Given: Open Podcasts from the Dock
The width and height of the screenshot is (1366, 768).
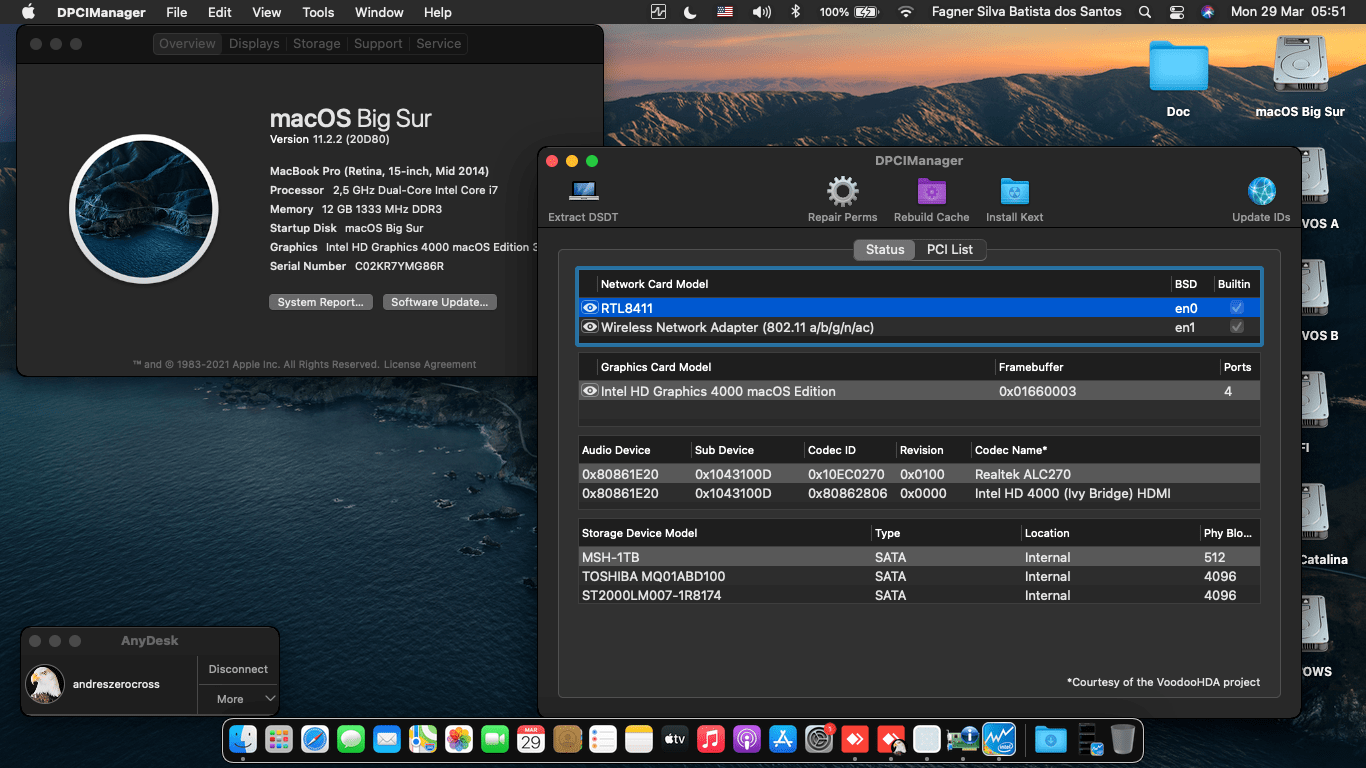Looking at the screenshot, I should 747,739.
